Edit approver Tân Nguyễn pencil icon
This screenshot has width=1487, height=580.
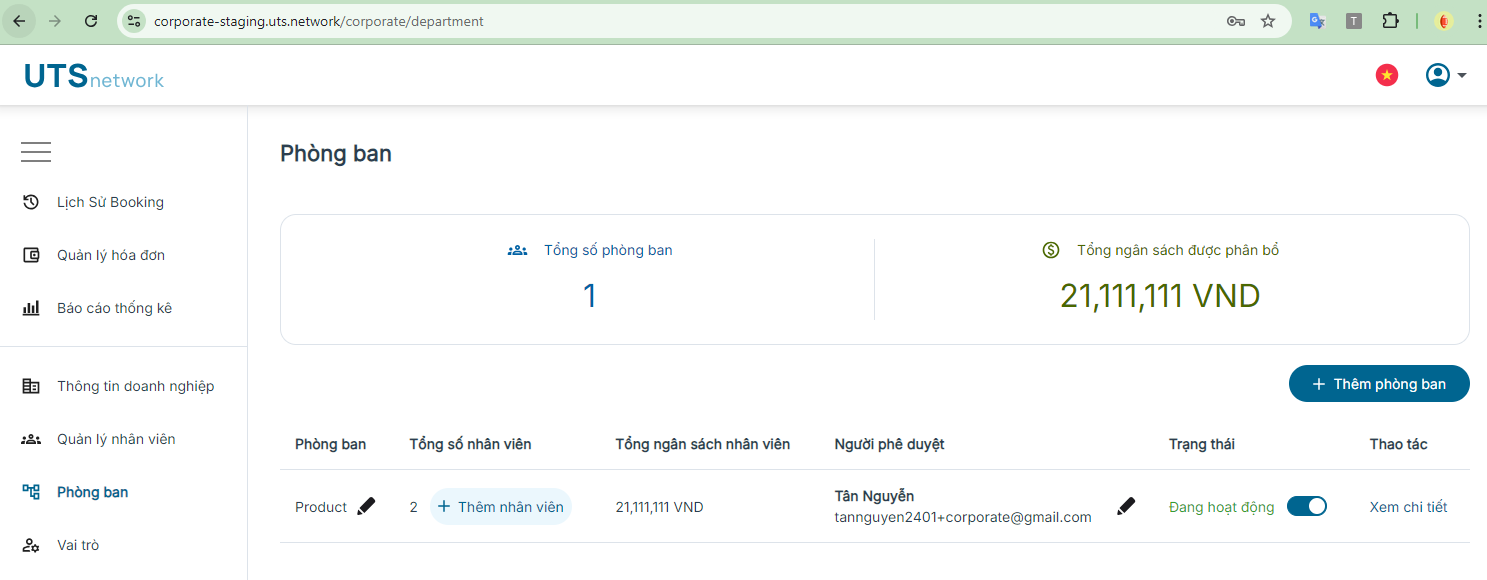pyautogui.click(x=1126, y=507)
